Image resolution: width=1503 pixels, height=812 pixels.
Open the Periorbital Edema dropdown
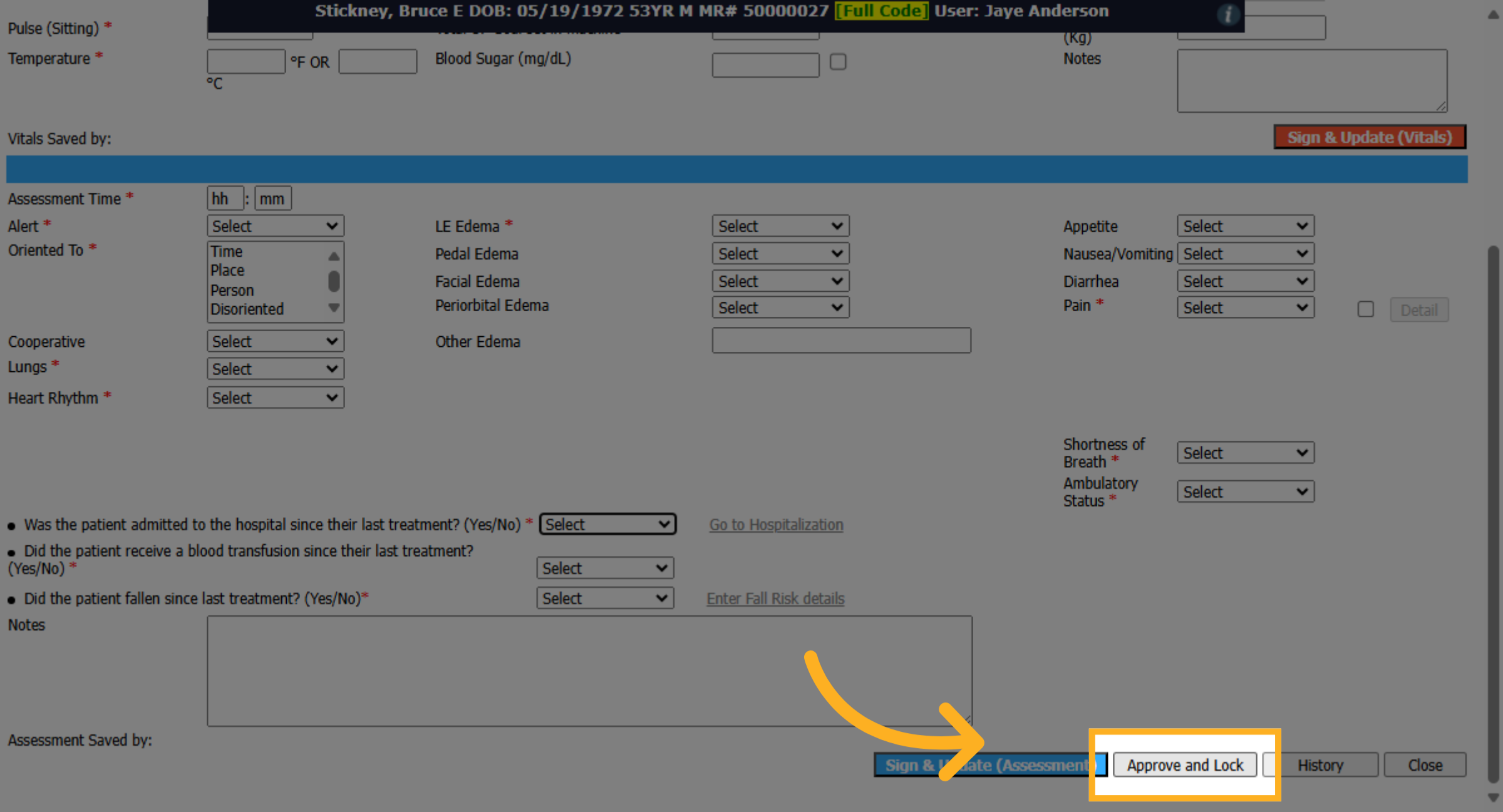(780, 307)
